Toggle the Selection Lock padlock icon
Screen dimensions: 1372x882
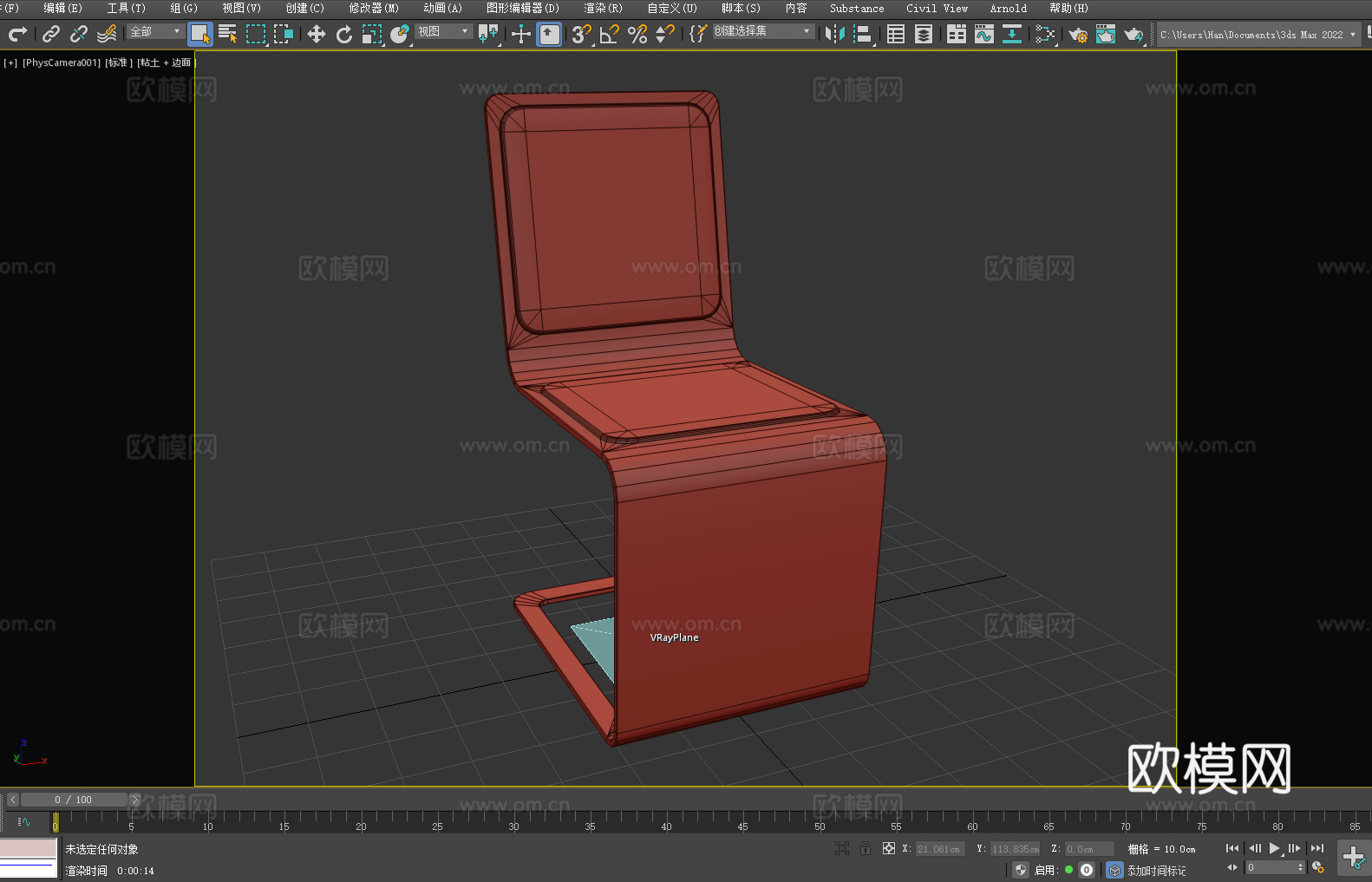point(866,848)
